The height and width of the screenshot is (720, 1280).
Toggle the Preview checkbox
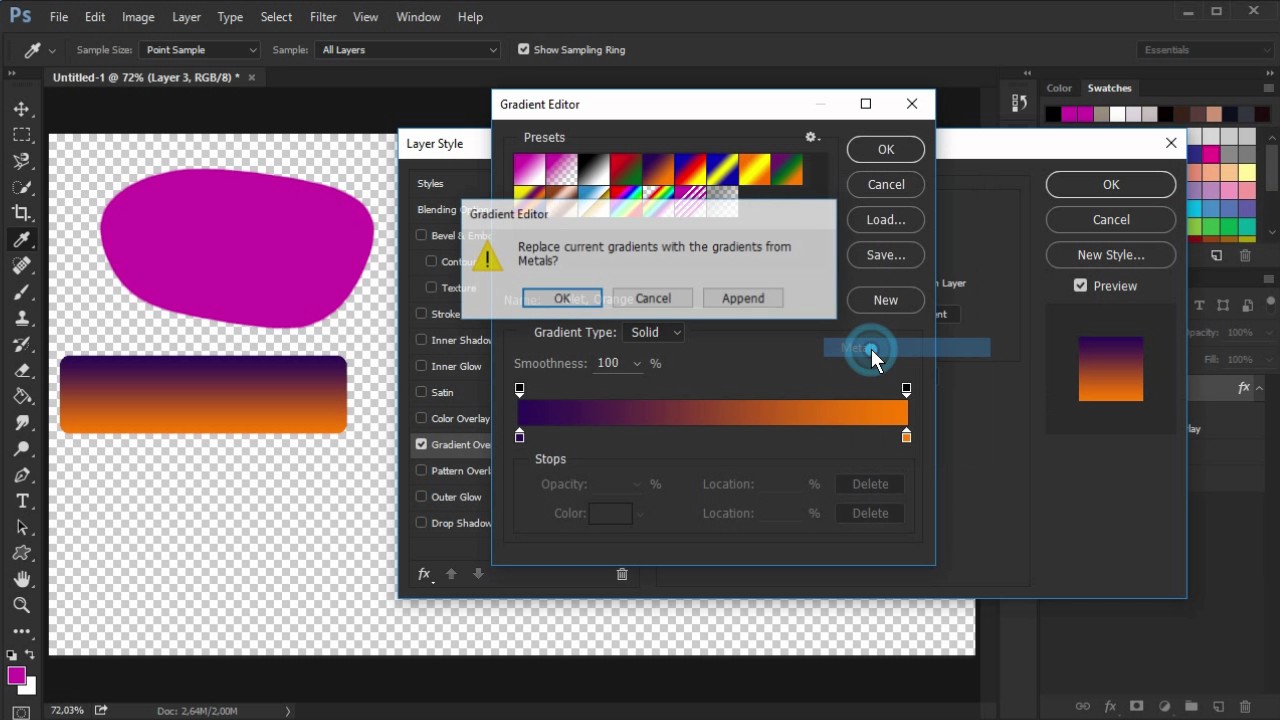(x=1080, y=285)
